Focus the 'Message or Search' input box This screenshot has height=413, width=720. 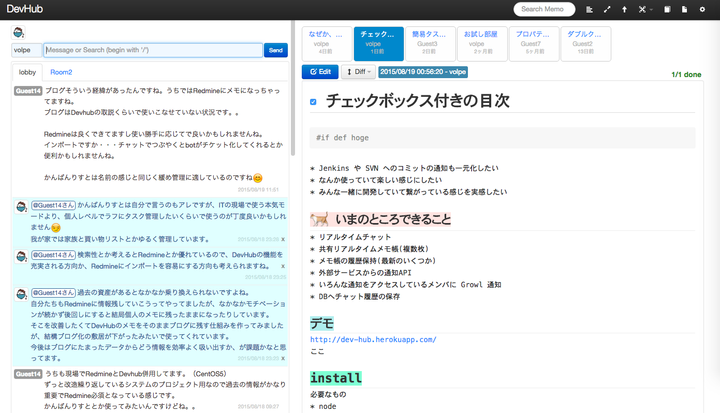coord(153,50)
